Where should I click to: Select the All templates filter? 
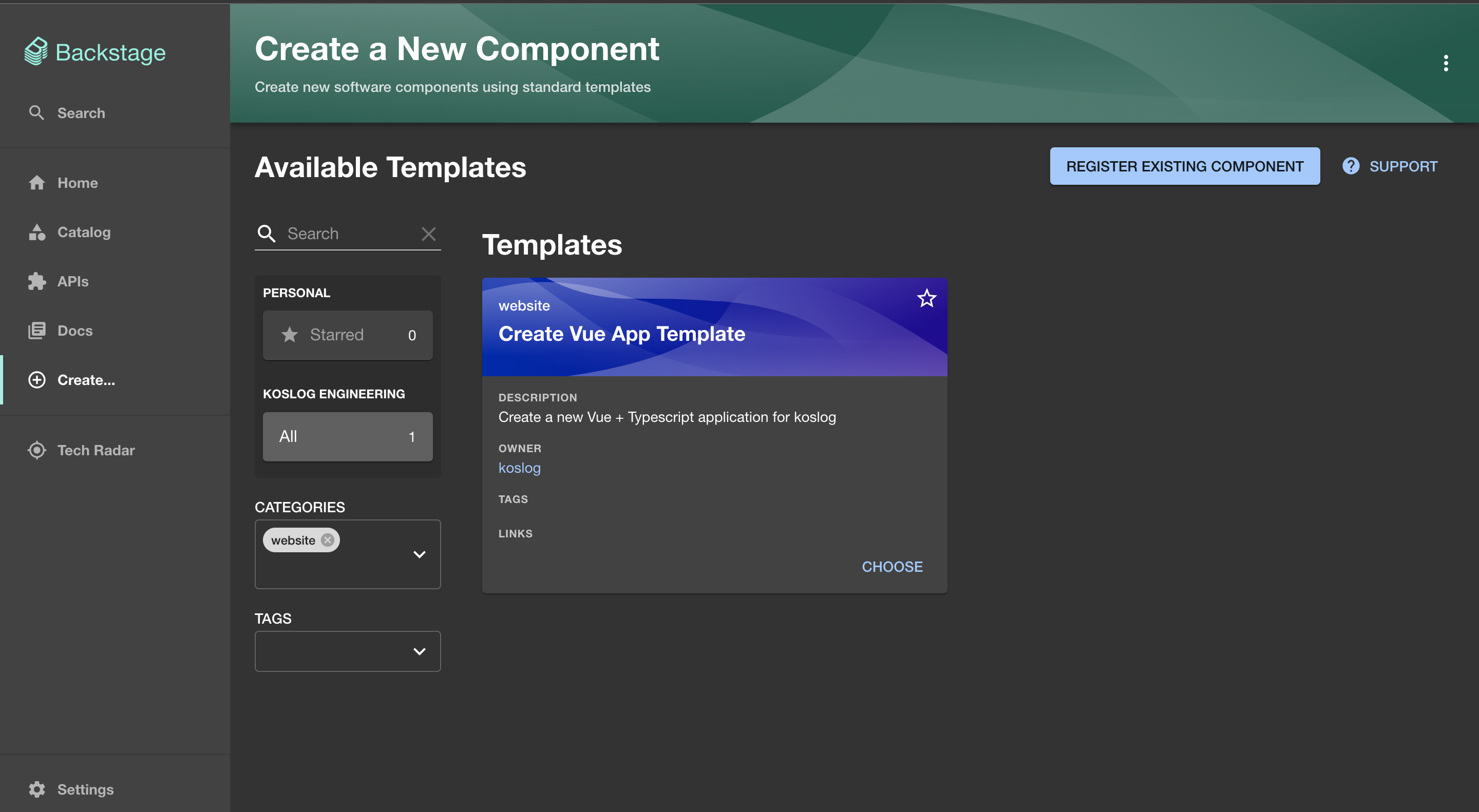(x=347, y=436)
